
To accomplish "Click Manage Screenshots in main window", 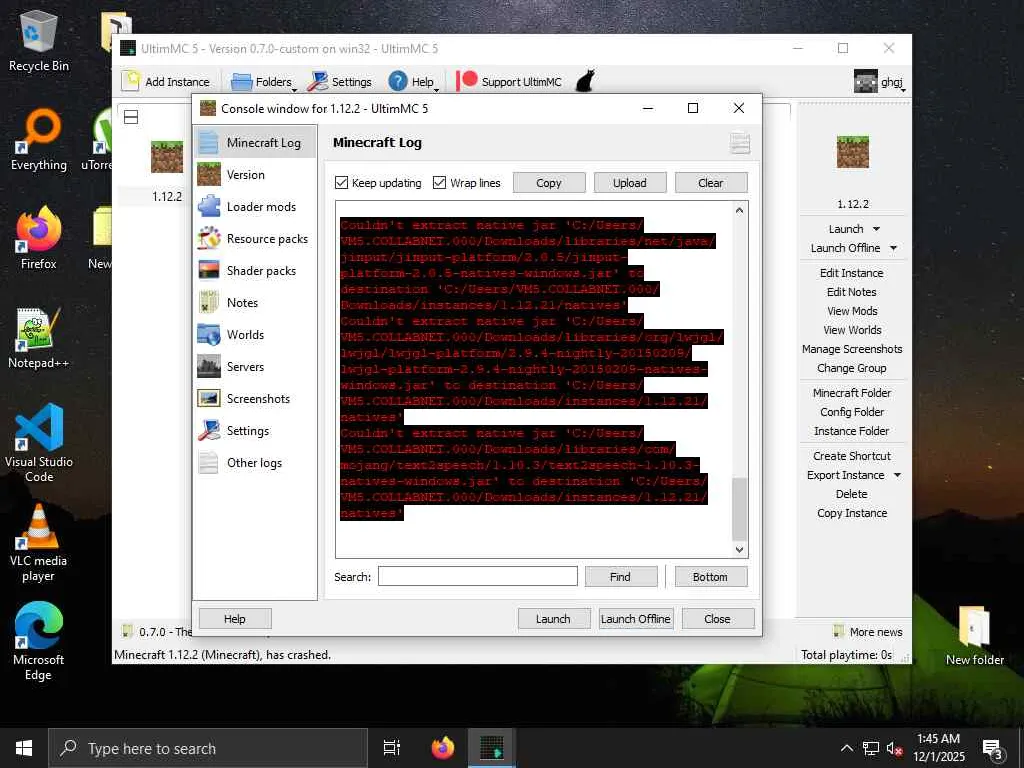I will pyautogui.click(x=852, y=349).
